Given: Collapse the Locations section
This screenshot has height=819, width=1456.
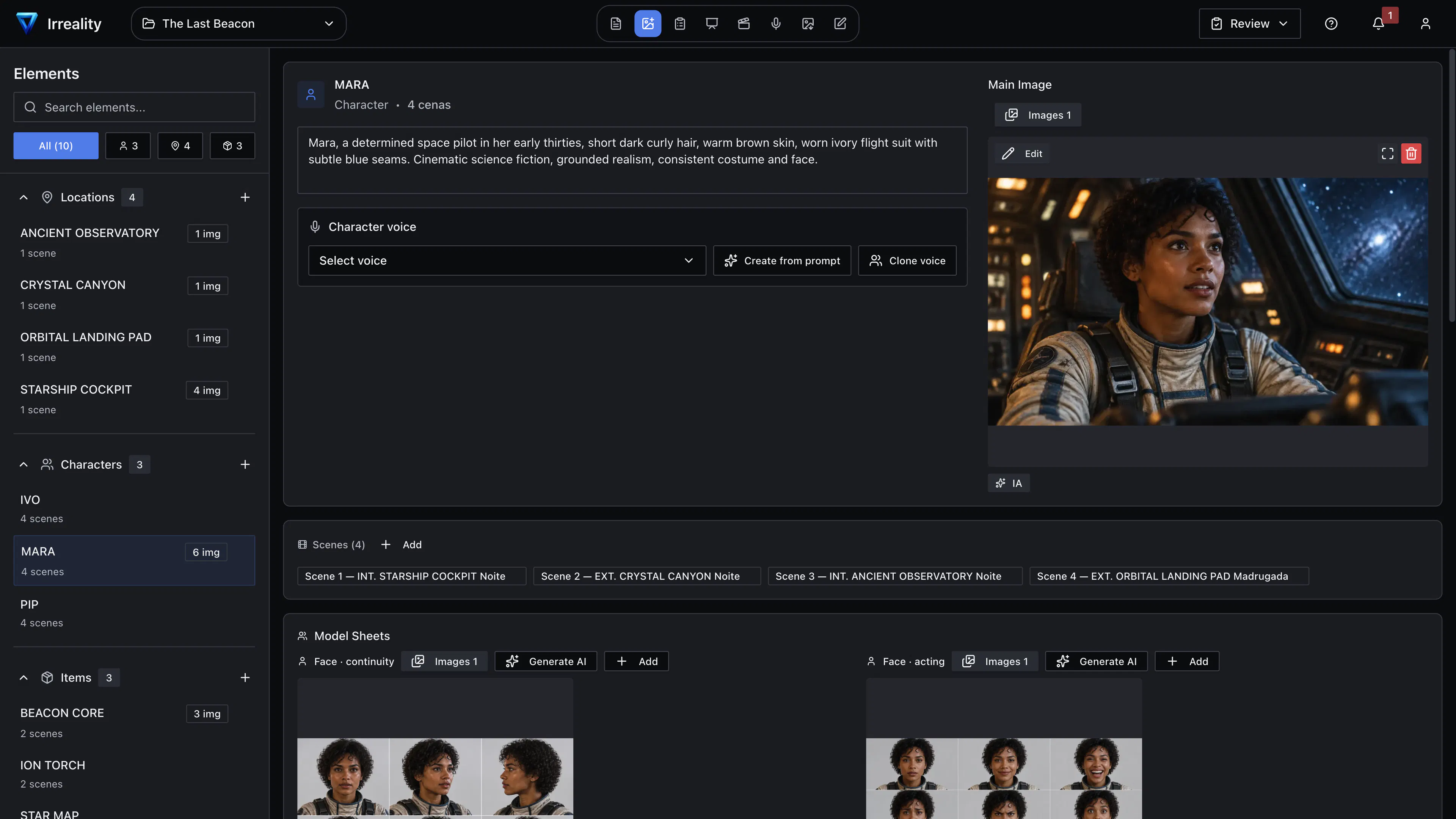Looking at the screenshot, I should click(x=24, y=197).
